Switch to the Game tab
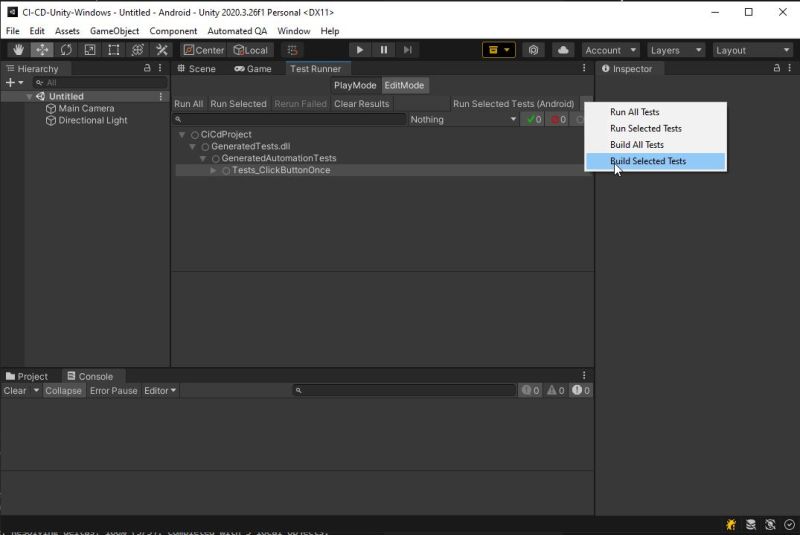The width and height of the screenshot is (800, 535). coord(253,68)
